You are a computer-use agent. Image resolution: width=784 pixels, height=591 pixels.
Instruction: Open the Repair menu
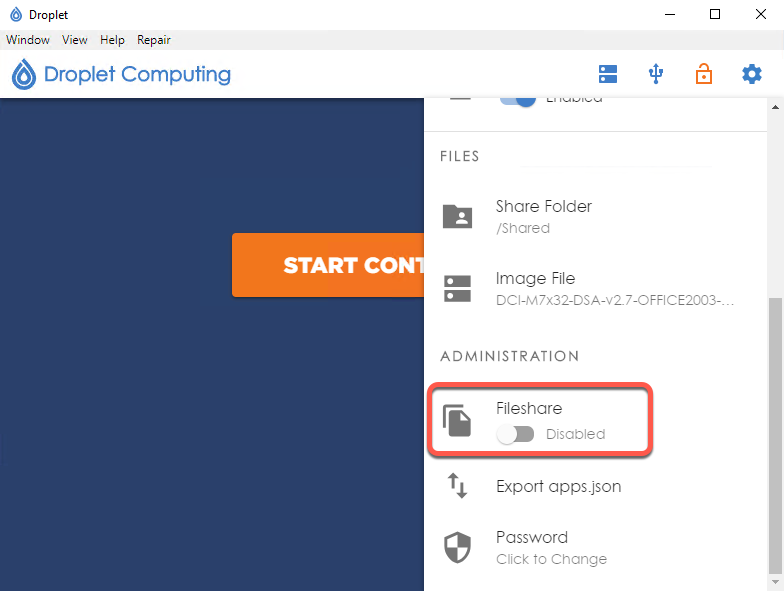pyautogui.click(x=154, y=40)
